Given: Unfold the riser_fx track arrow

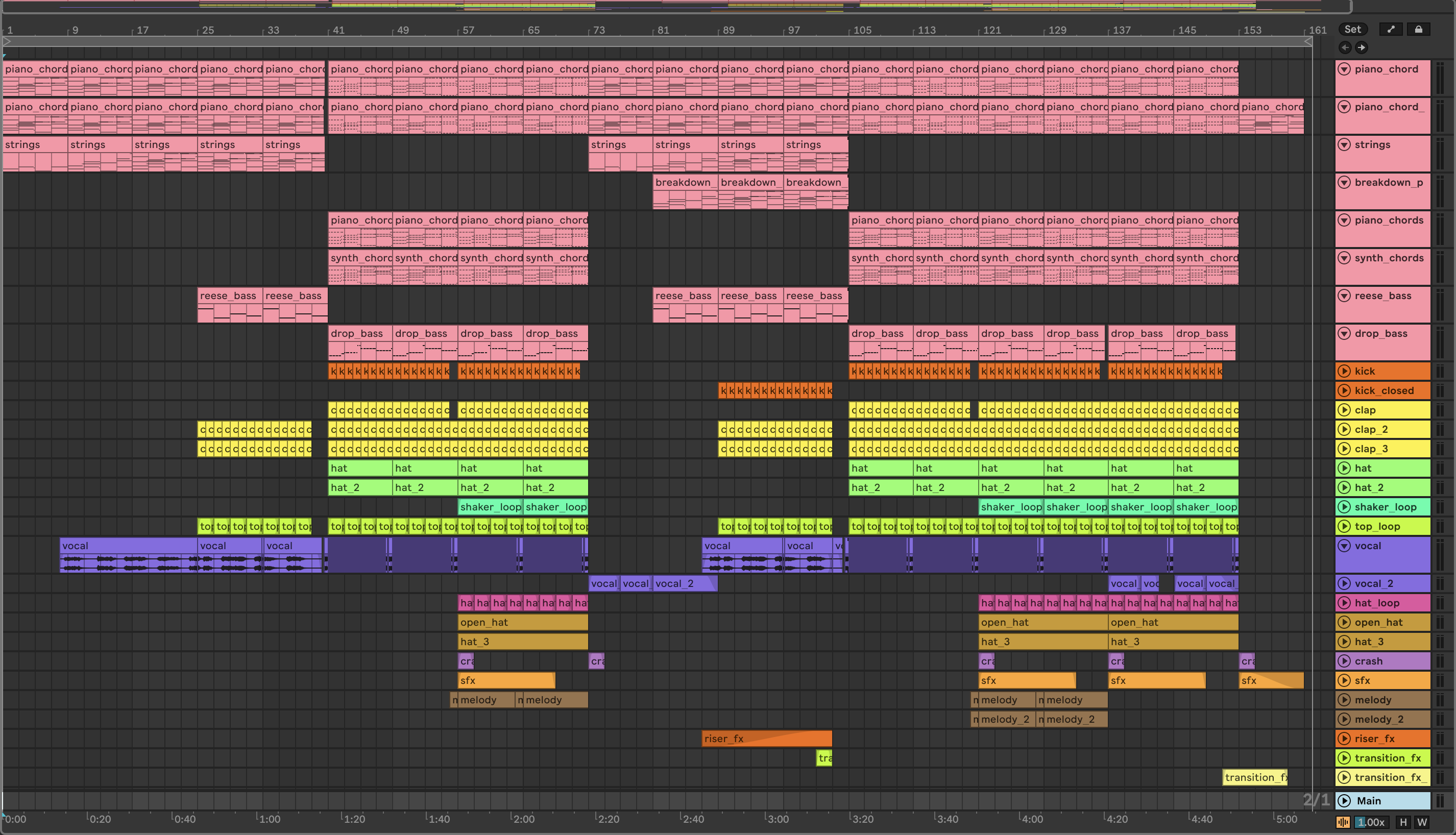Looking at the screenshot, I should point(1344,739).
